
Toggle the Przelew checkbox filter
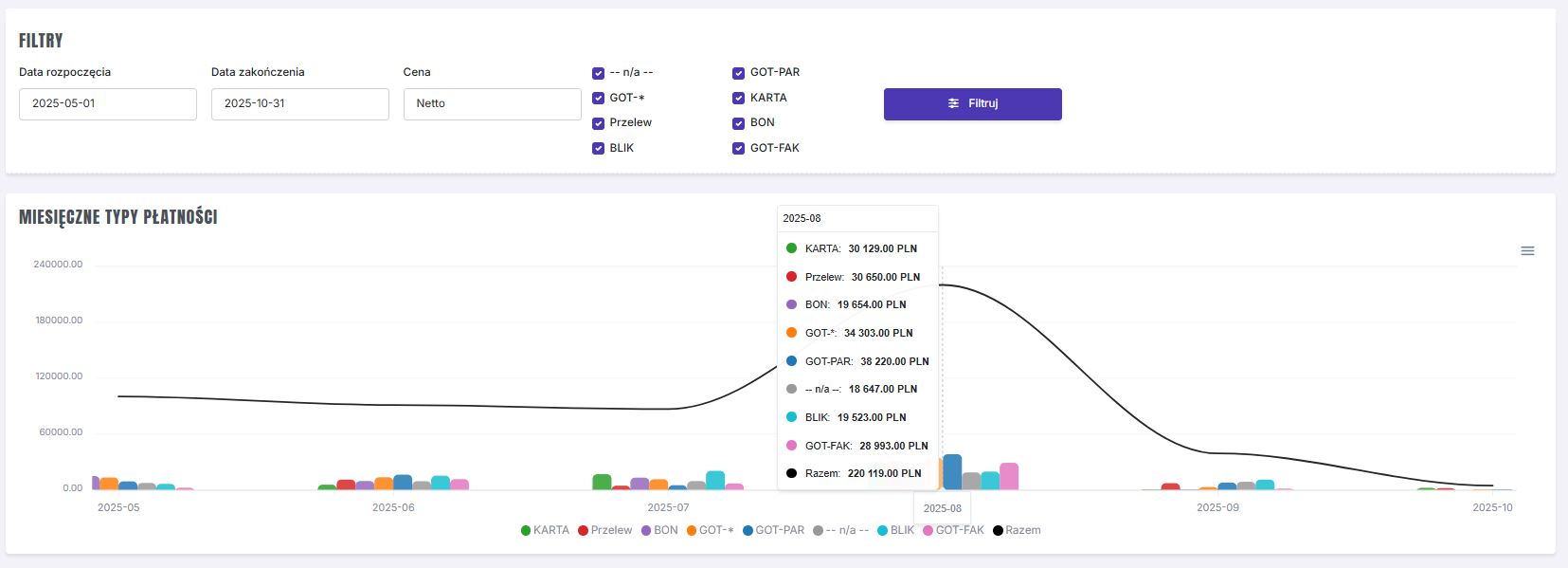click(x=598, y=123)
